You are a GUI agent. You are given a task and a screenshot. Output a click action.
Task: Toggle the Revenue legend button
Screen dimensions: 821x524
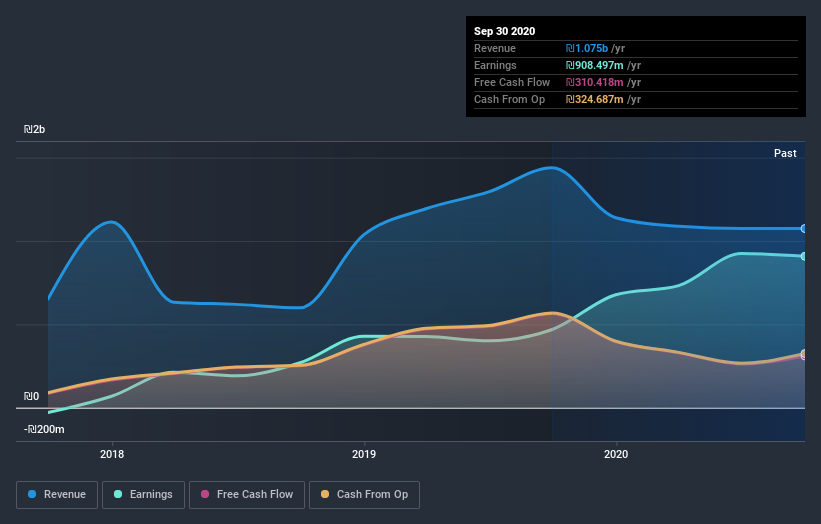[x=57, y=495]
